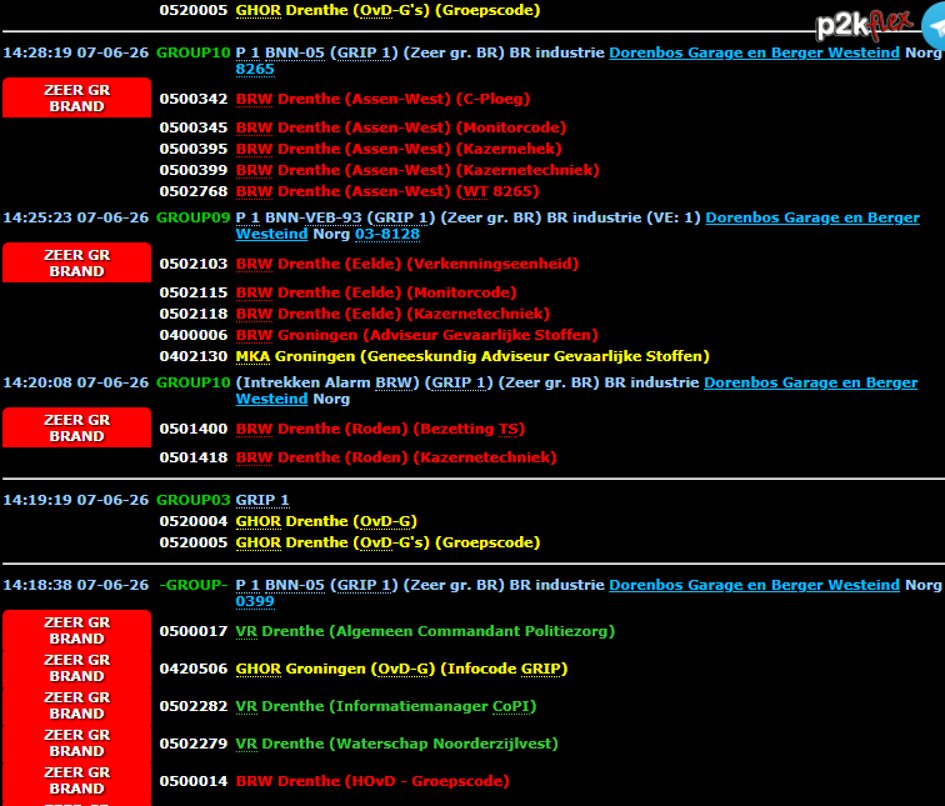Click ZEER GR BRAND badge beside 0502103

(x=77, y=263)
